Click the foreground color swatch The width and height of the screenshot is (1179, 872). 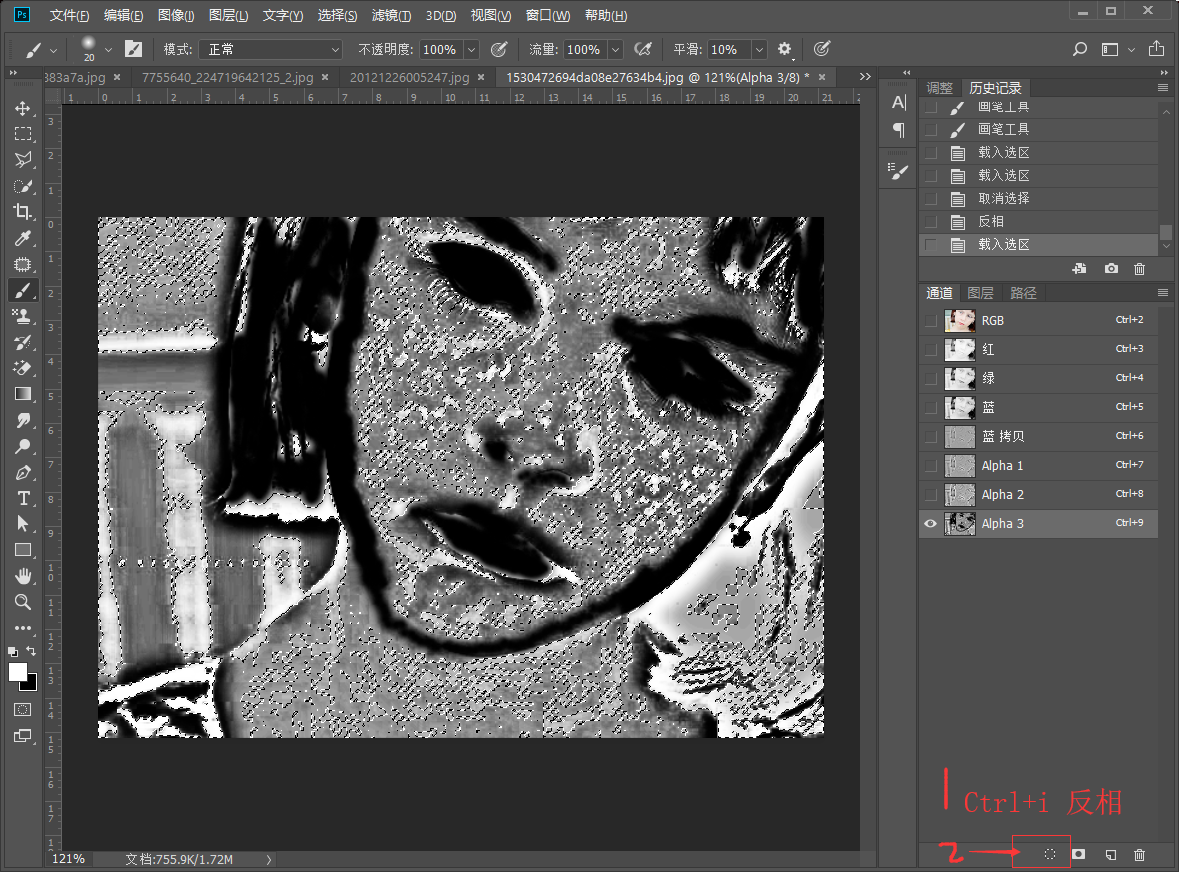18,672
